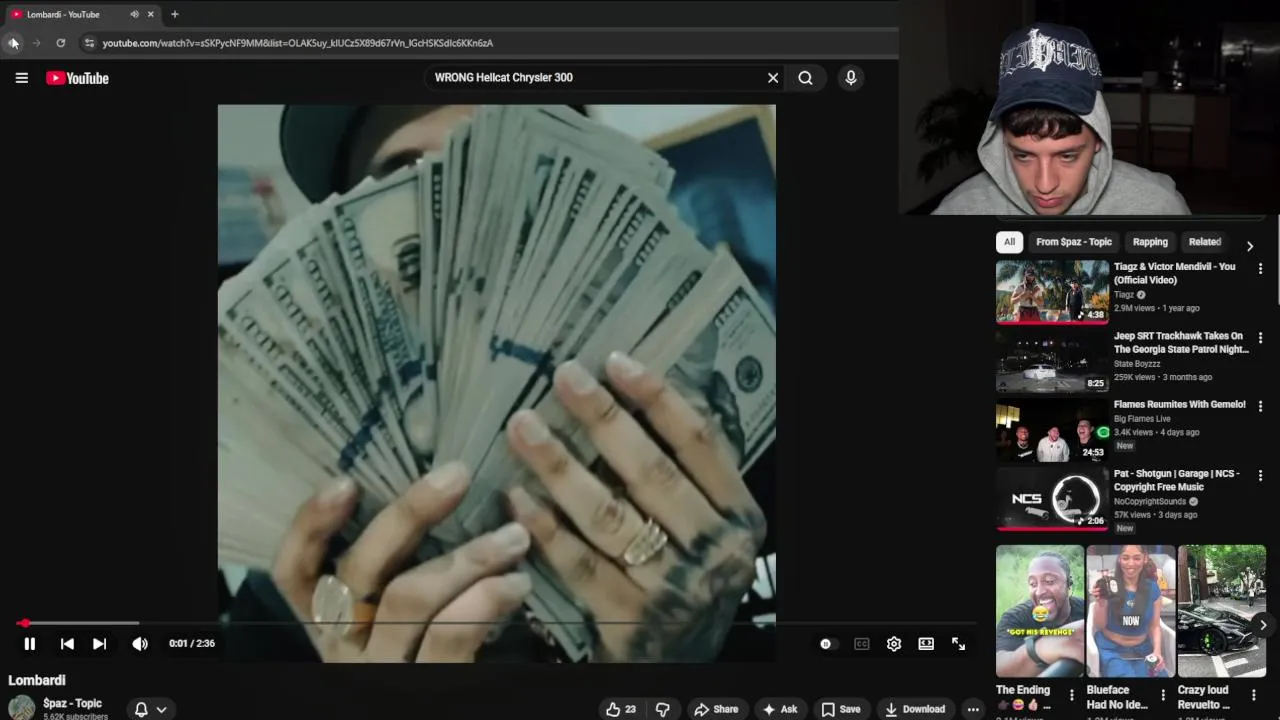Click the browser address bar URL
Screen dimensions: 1280x720
coord(297,43)
